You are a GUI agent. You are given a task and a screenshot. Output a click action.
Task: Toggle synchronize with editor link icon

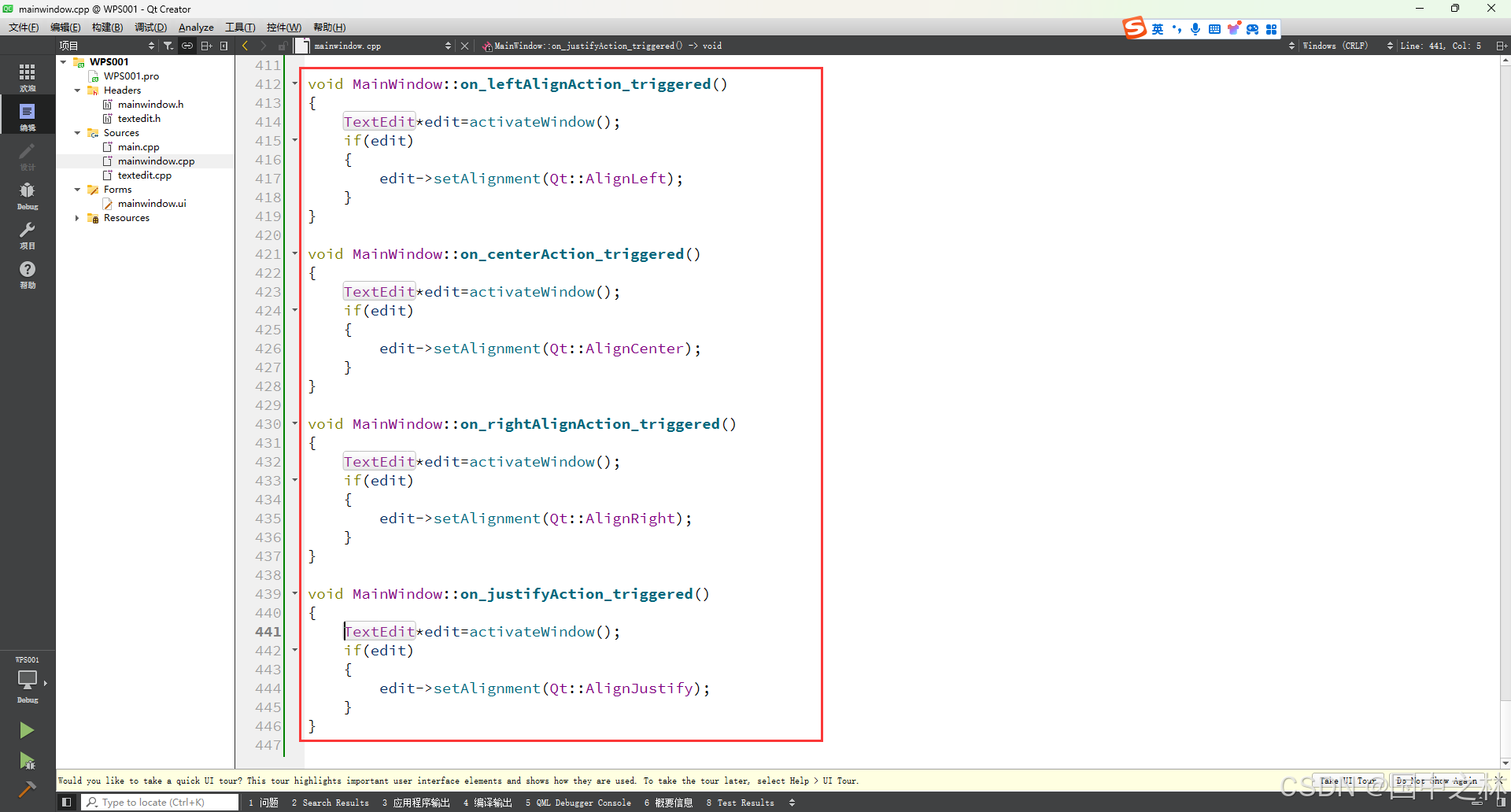187,46
